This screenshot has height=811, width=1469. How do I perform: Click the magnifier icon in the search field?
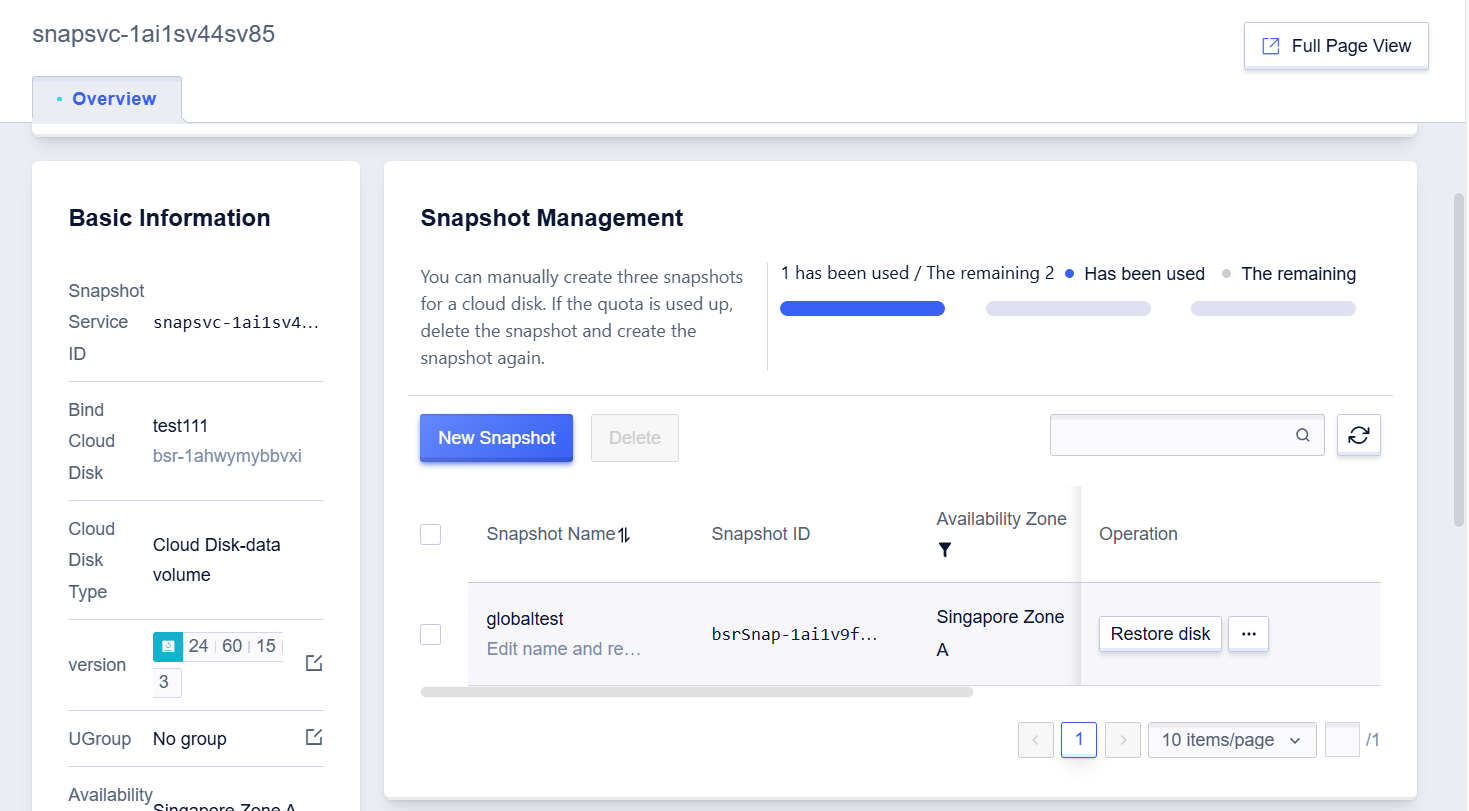coord(1303,435)
